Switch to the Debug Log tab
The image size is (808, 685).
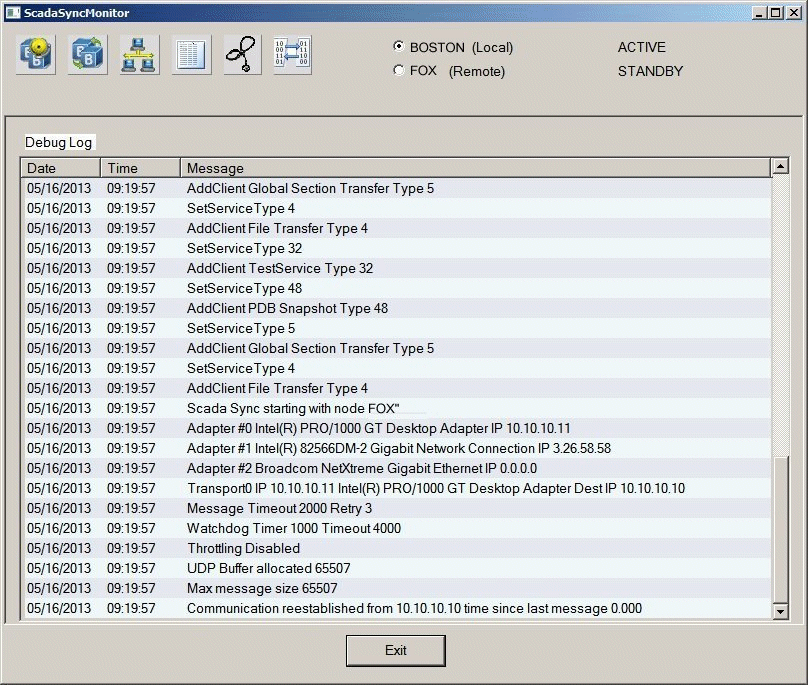pyautogui.click(x=58, y=142)
